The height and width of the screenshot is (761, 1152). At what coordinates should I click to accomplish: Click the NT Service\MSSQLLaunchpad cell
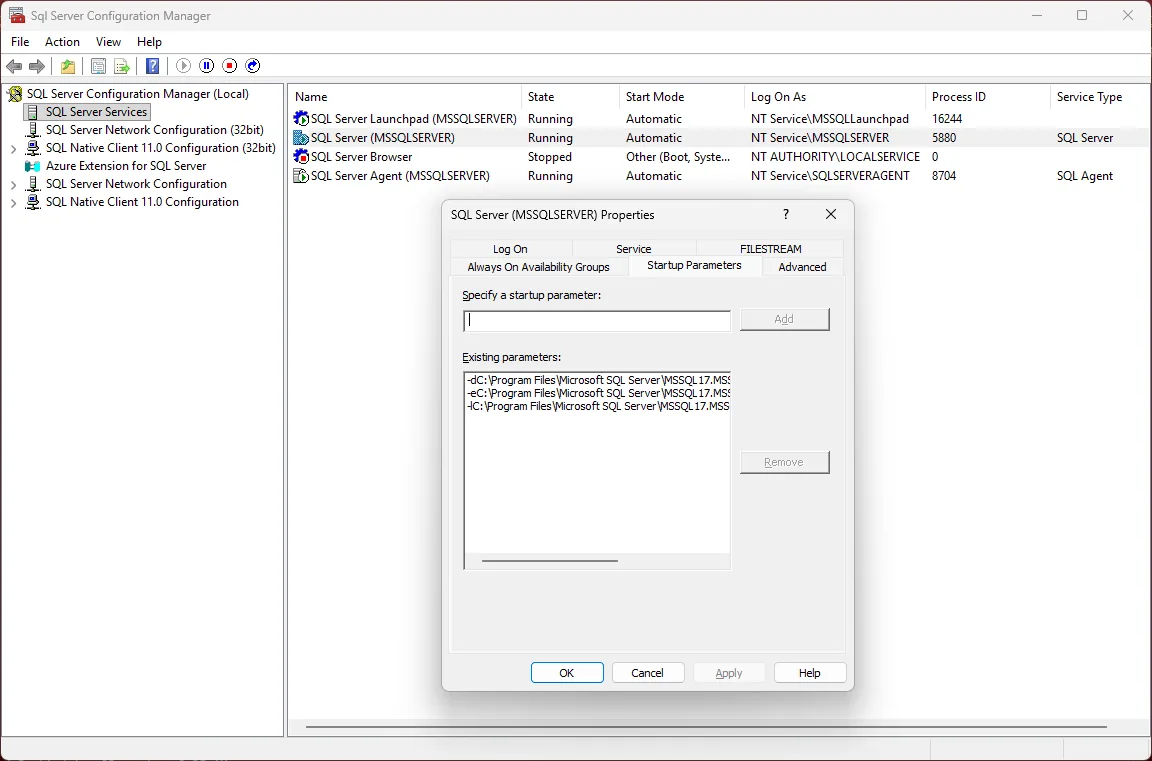(x=829, y=118)
